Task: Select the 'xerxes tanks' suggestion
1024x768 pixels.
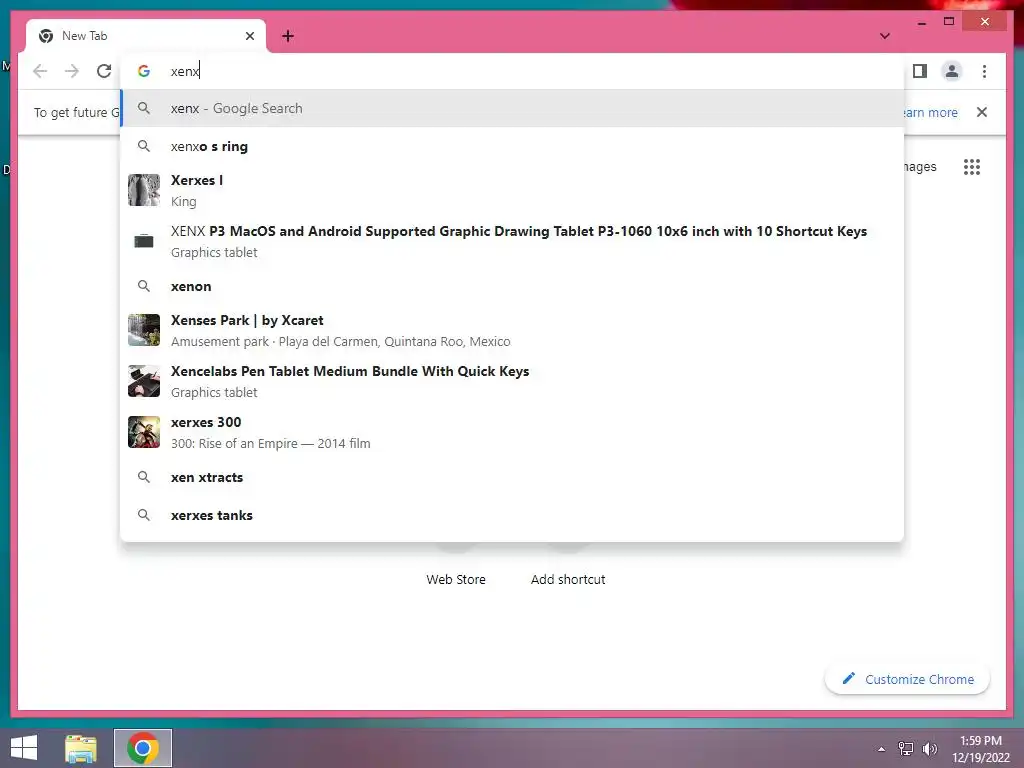Action: tap(512, 515)
